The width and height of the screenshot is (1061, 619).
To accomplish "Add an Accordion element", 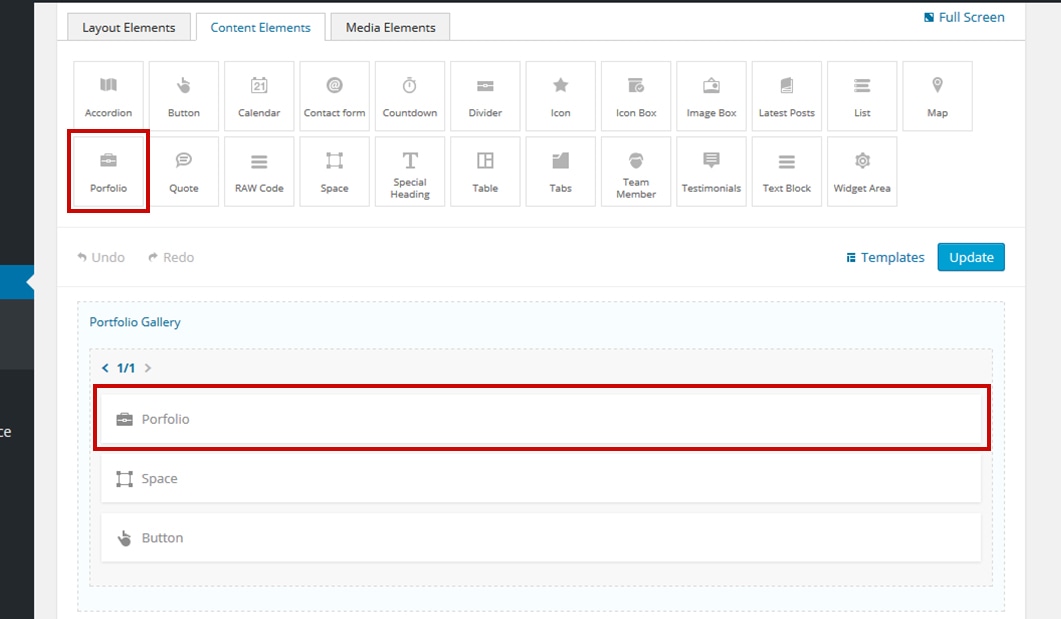I will tap(108, 96).
